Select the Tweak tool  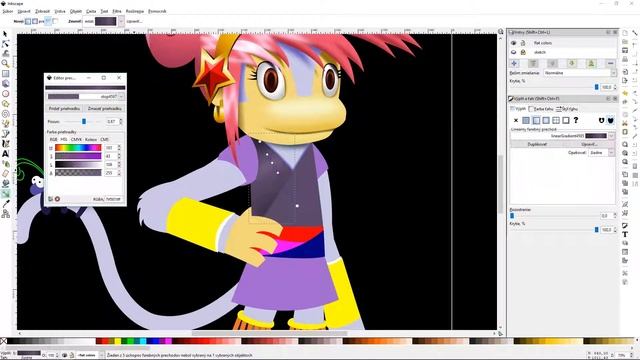pos(5,53)
